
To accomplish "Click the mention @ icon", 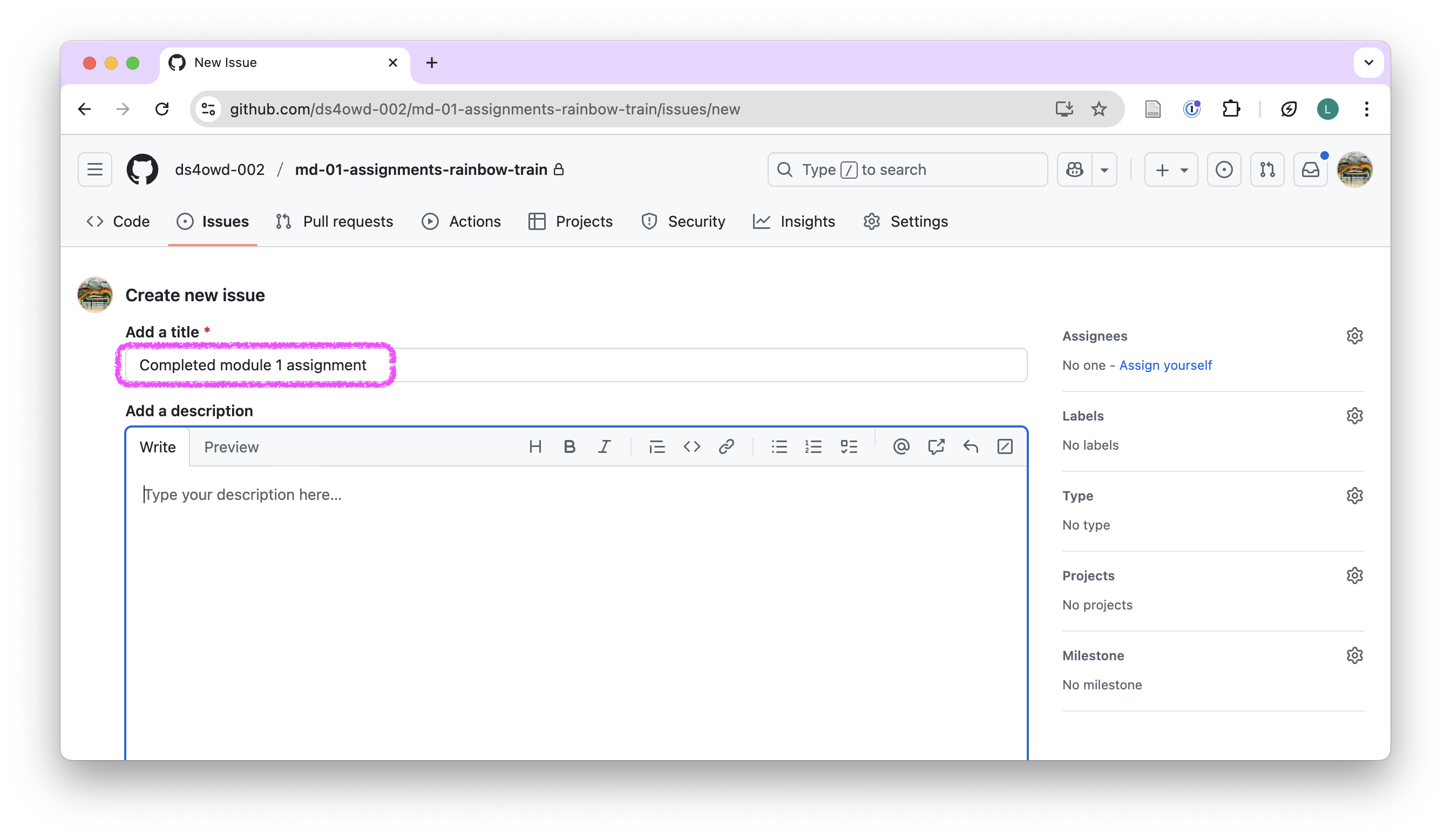I will click(901, 447).
